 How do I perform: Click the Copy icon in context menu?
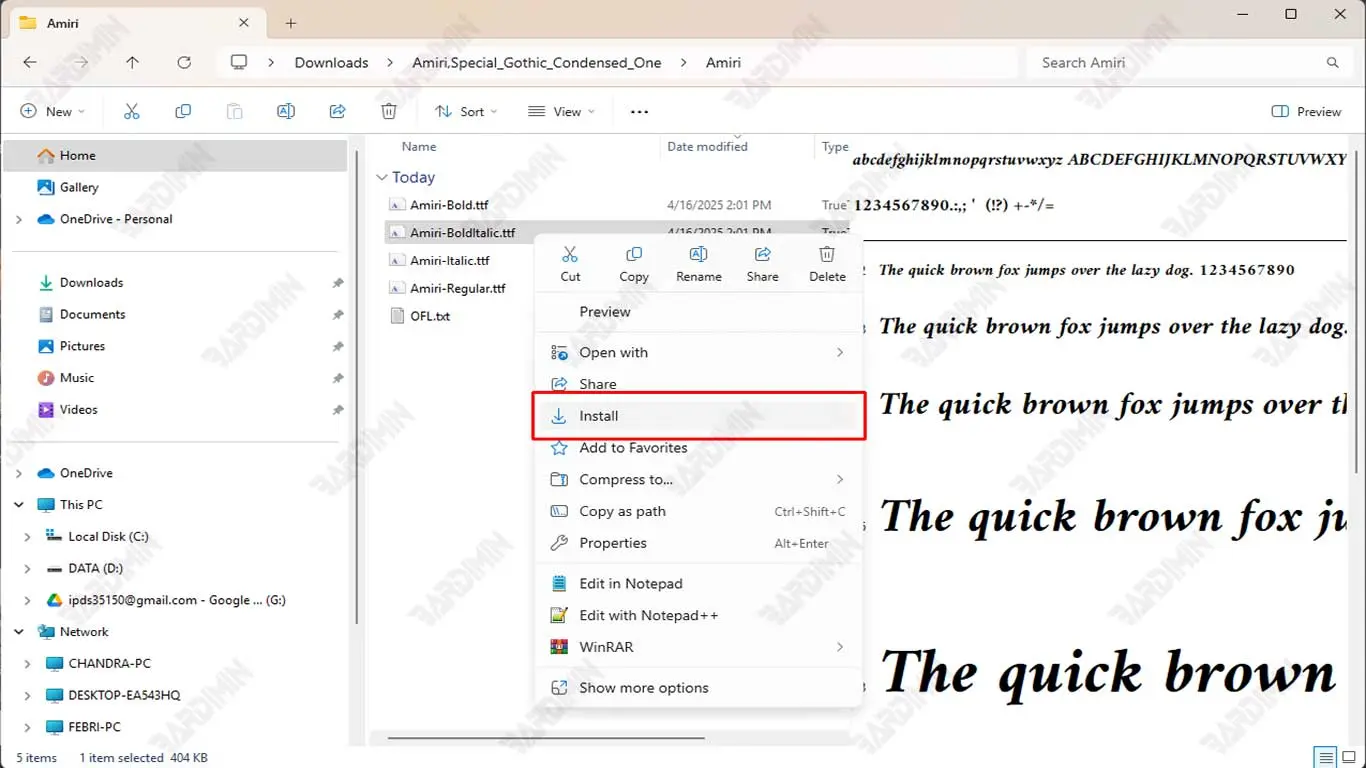633,255
